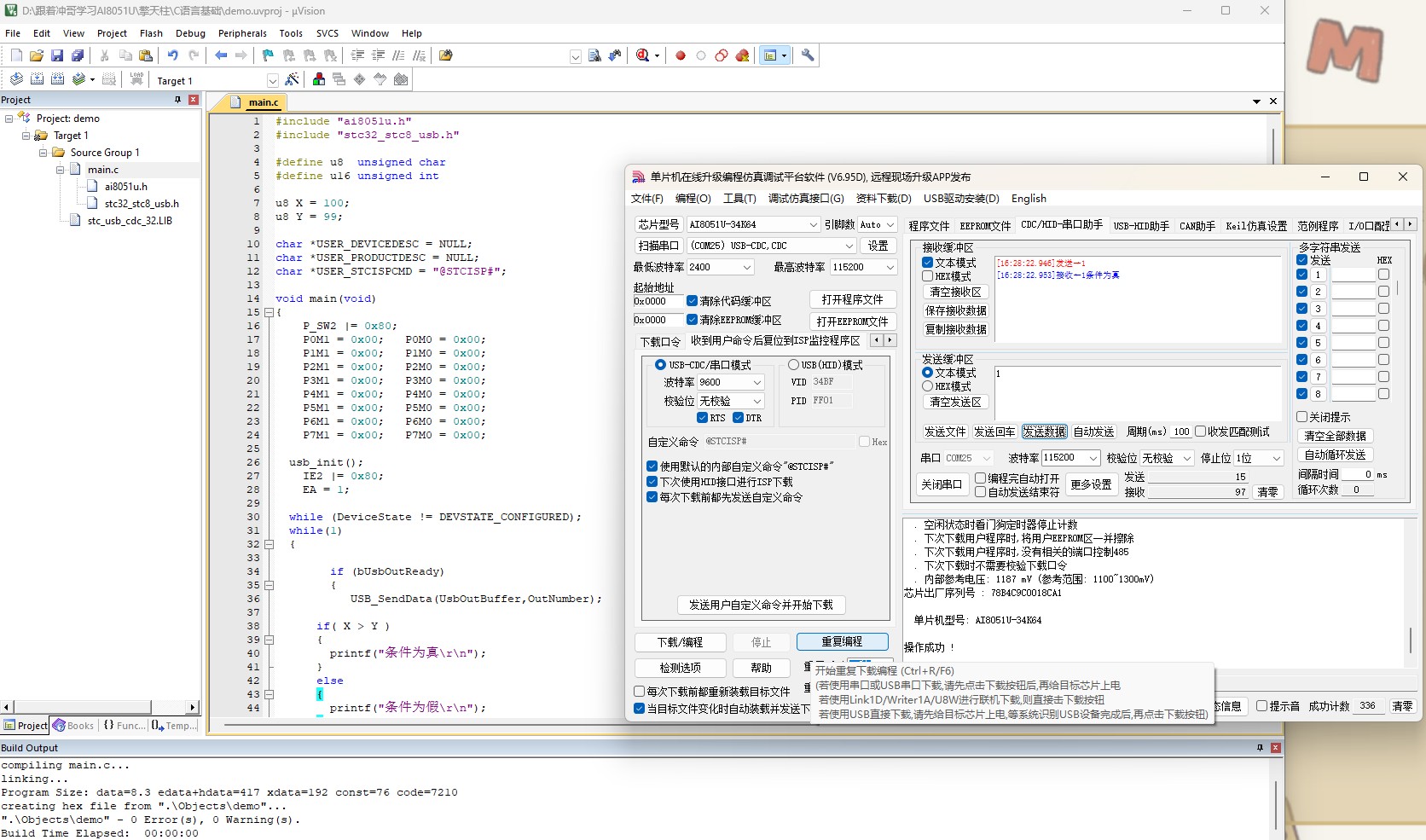1426x840 pixels.
Task: Insert a breakpoint with red circle icon
Action: click(681, 55)
